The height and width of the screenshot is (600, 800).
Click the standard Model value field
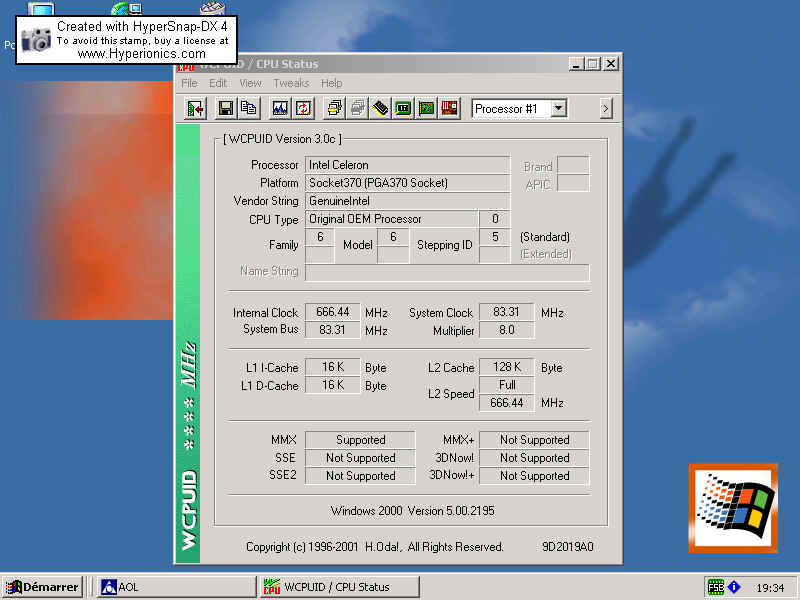click(393, 237)
